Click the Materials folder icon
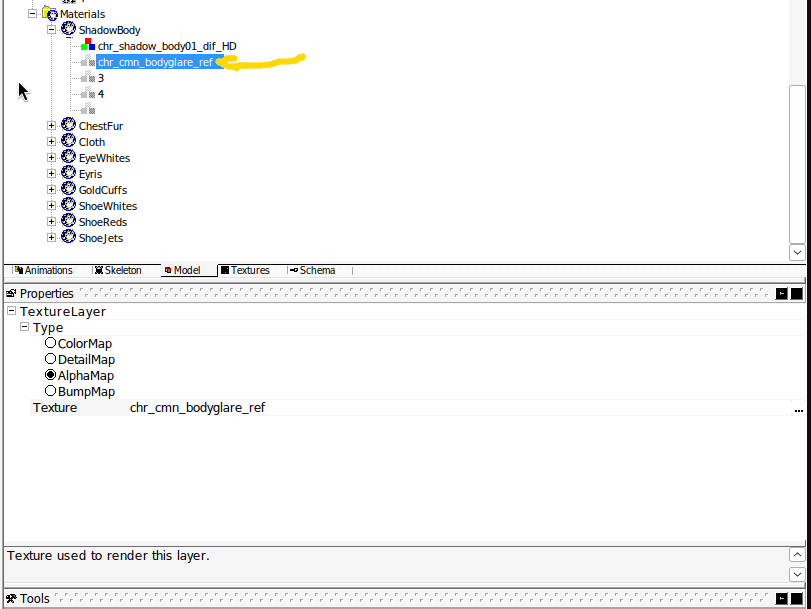The width and height of the screenshot is (811, 609). coord(49,14)
